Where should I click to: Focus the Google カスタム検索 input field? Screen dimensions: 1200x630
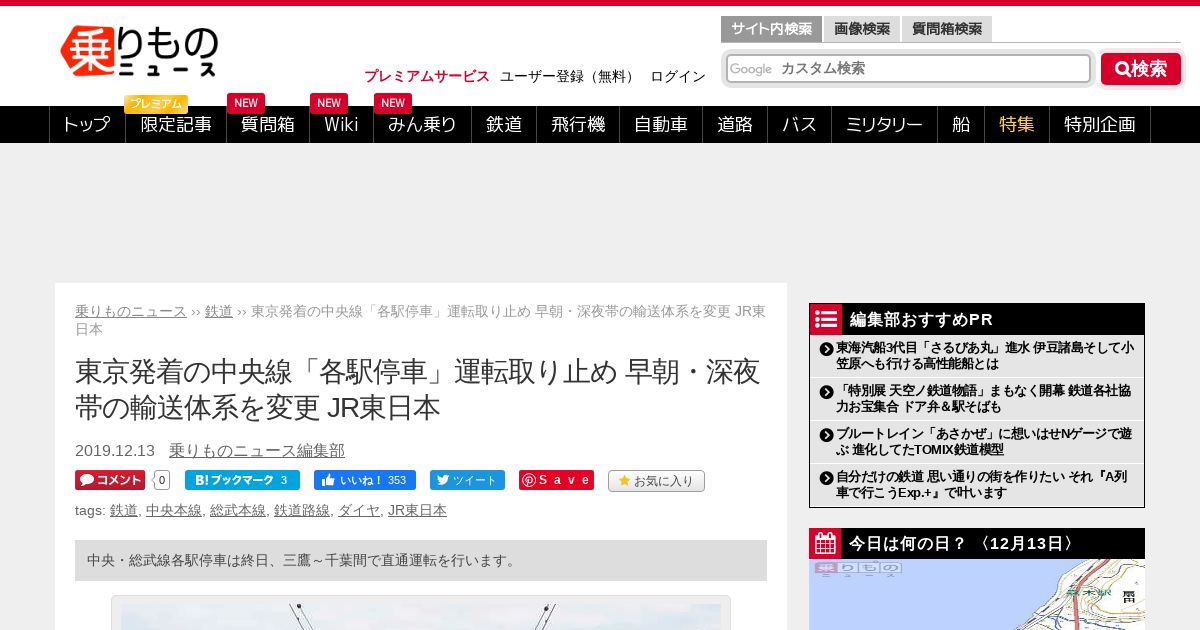click(x=908, y=69)
